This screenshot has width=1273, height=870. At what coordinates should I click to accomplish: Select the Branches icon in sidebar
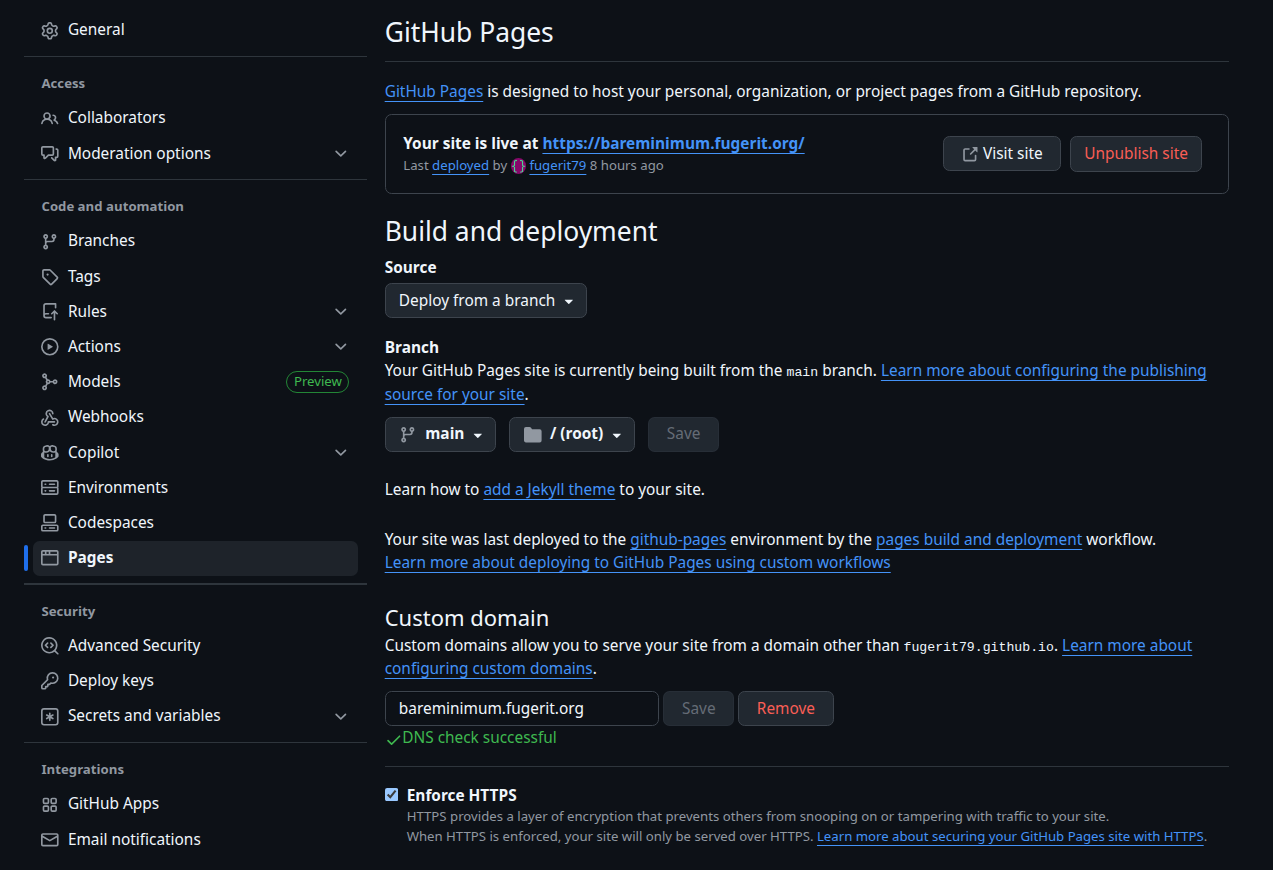pyautogui.click(x=50, y=240)
